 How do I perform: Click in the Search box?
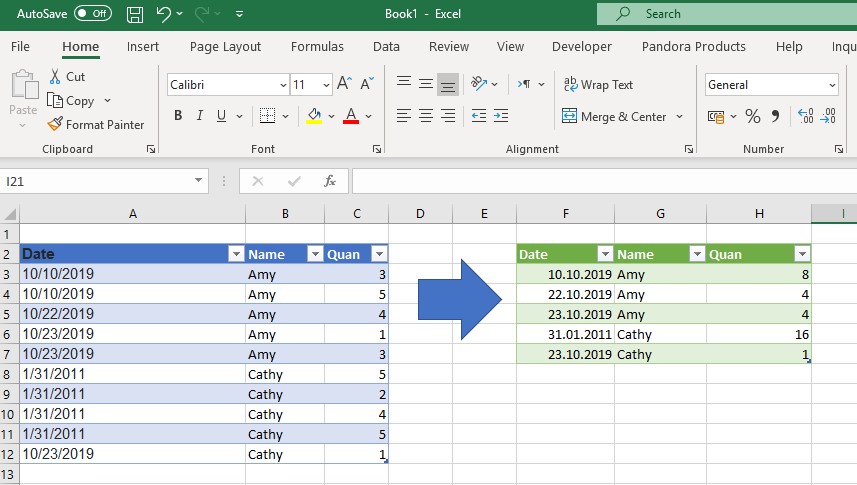pyautogui.click(x=727, y=14)
